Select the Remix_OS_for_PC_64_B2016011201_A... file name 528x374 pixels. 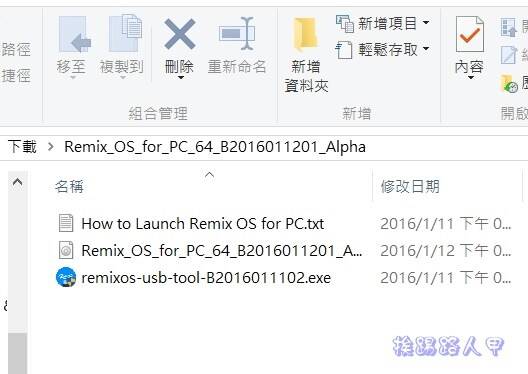(222, 250)
